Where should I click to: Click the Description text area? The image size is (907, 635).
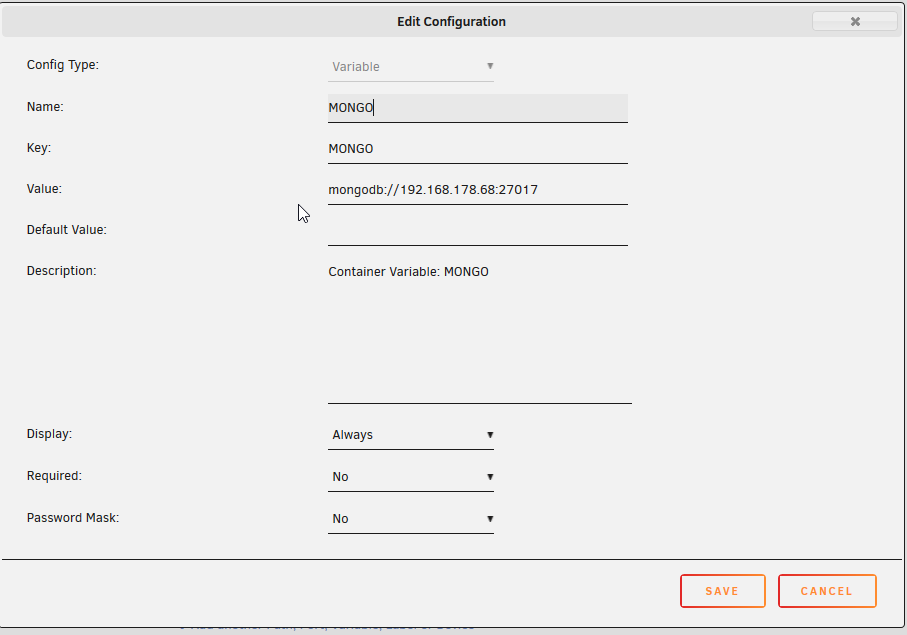480,331
